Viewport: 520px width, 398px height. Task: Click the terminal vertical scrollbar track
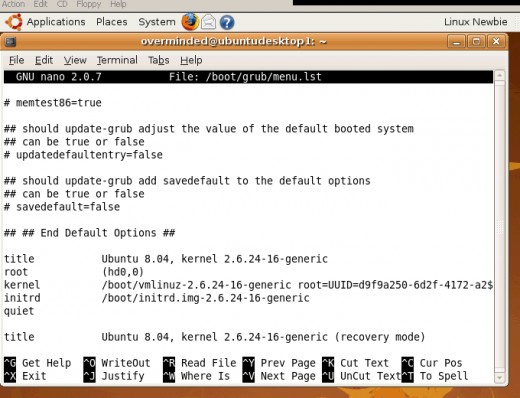pos(500,227)
